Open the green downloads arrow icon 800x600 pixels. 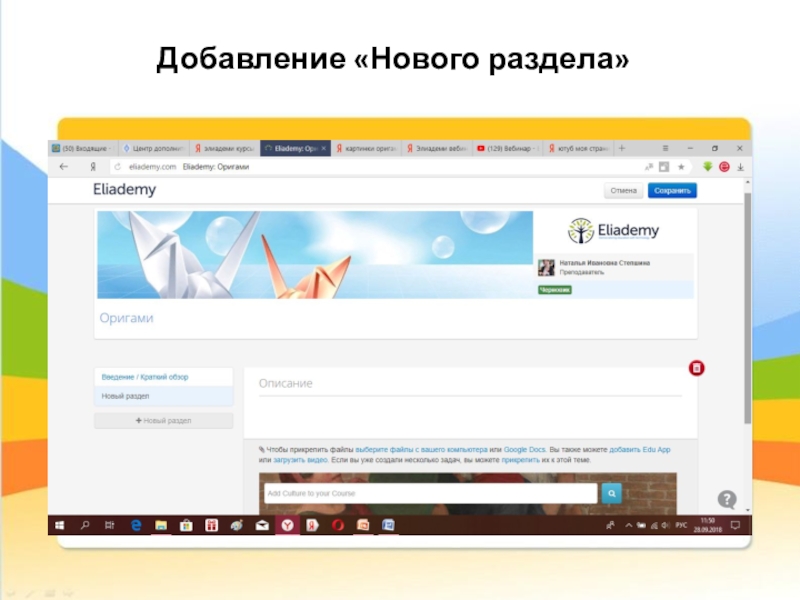click(708, 167)
